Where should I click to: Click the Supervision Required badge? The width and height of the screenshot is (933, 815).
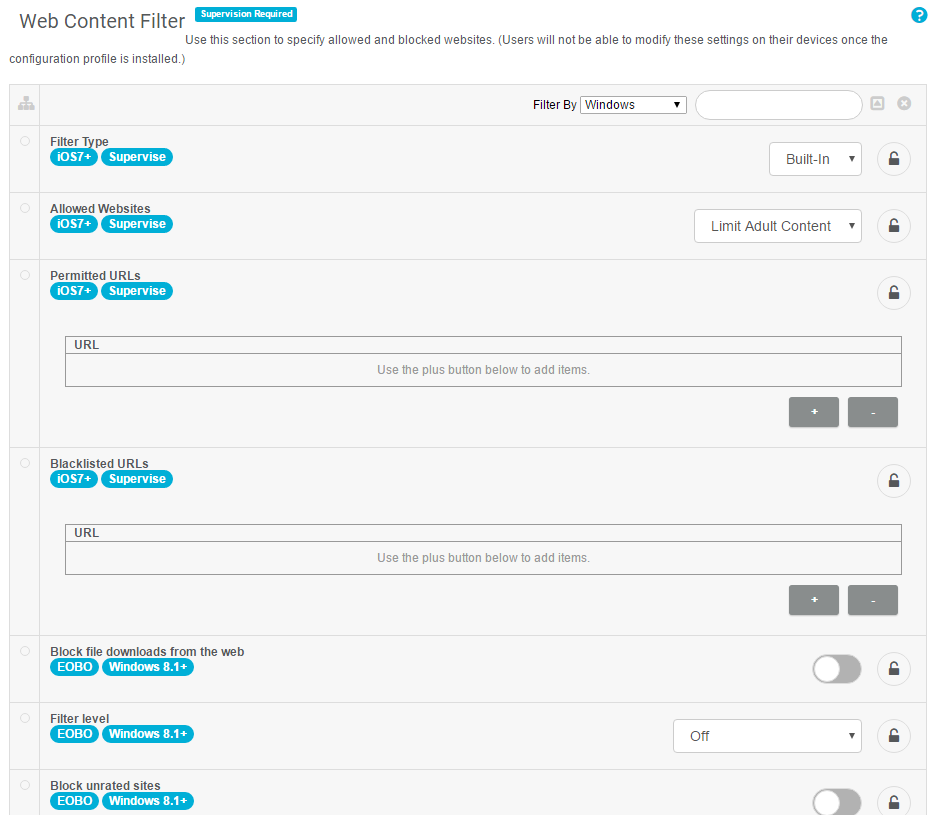(x=245, y=14)
